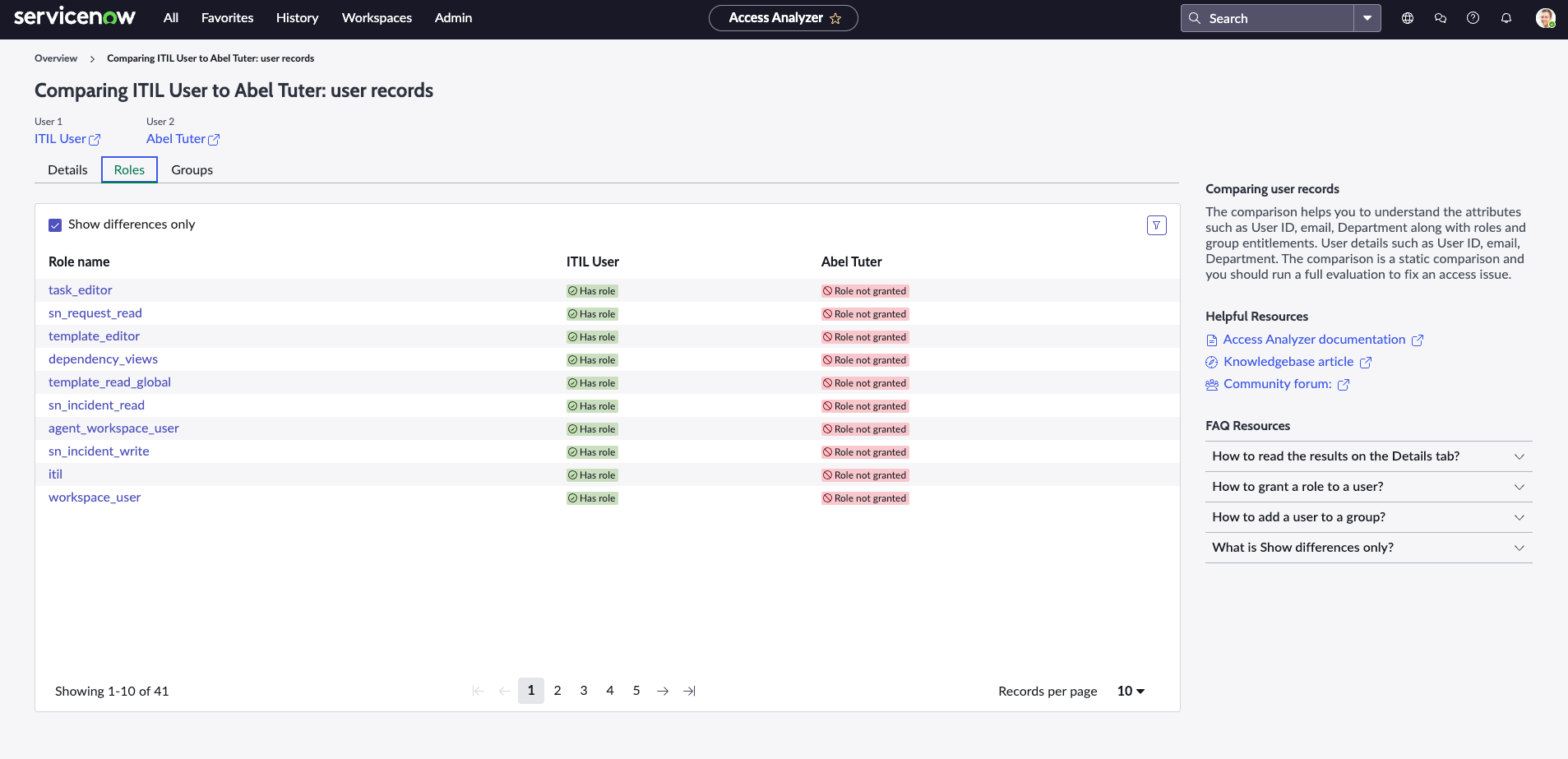Go to page 3
This screenshot has width=1568, height=759.
tap(584, 691)
